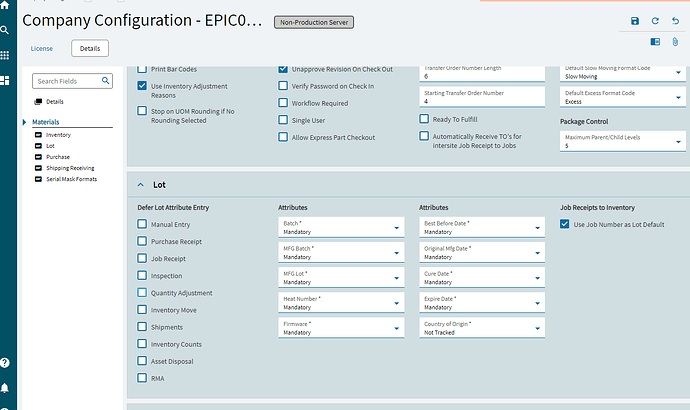Tick the RMA checkbox
The height and width of the screenshot is (410, 690).
coord(142,378)
